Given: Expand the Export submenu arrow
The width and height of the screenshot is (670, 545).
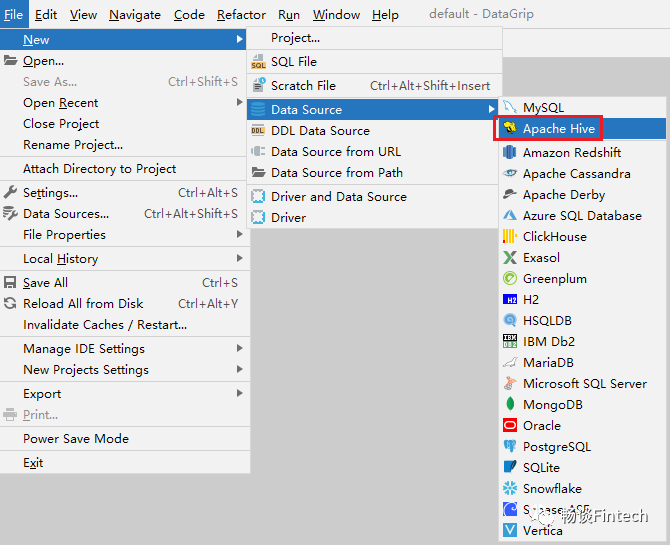Looking at the screenshot, I should (240, 393).
